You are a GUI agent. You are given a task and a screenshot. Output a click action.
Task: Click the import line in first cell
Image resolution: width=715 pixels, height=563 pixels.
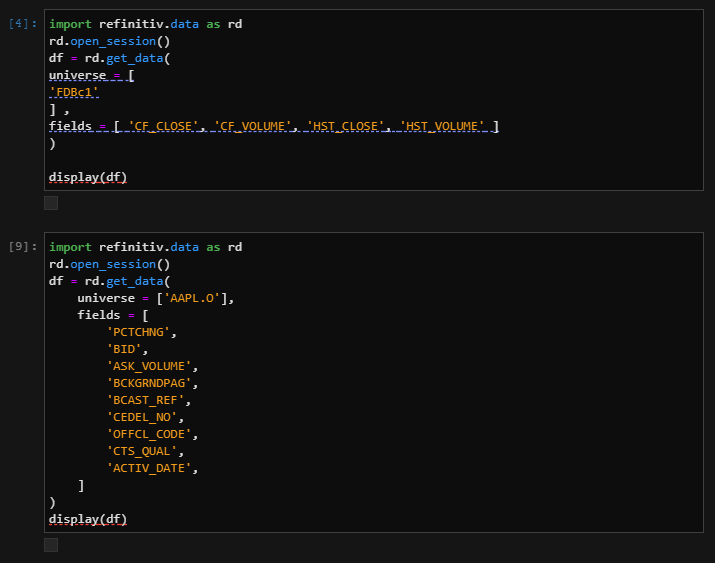click(145, 24)
